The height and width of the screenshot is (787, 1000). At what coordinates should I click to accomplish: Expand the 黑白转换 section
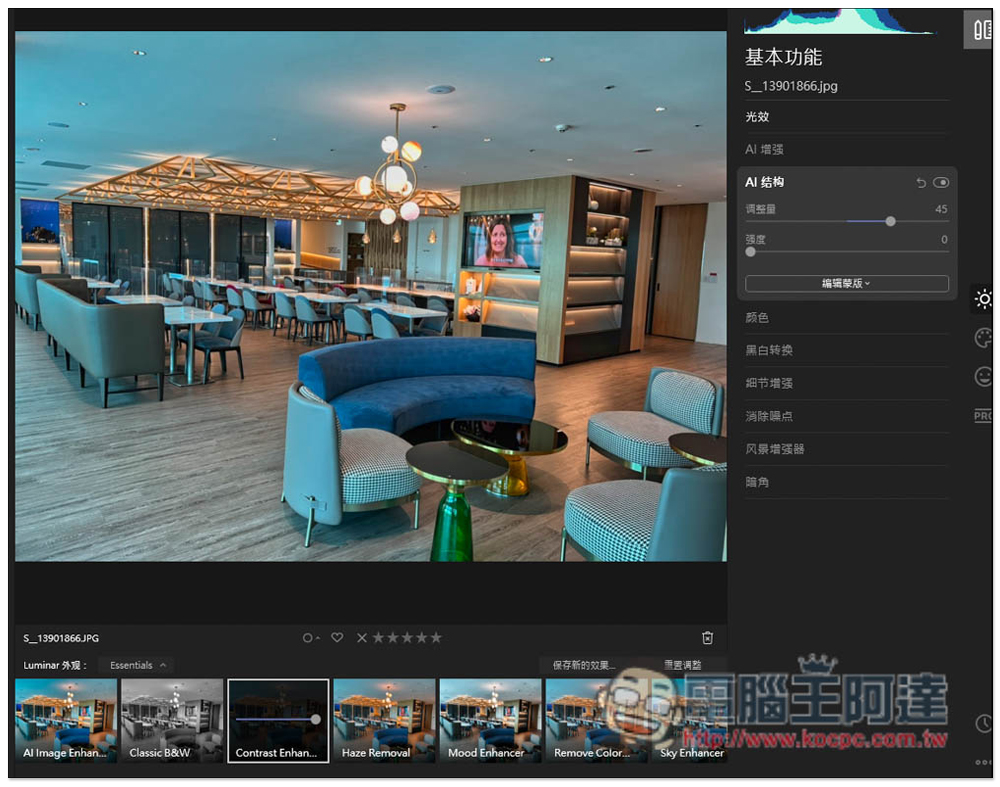(x=846, y=350)
